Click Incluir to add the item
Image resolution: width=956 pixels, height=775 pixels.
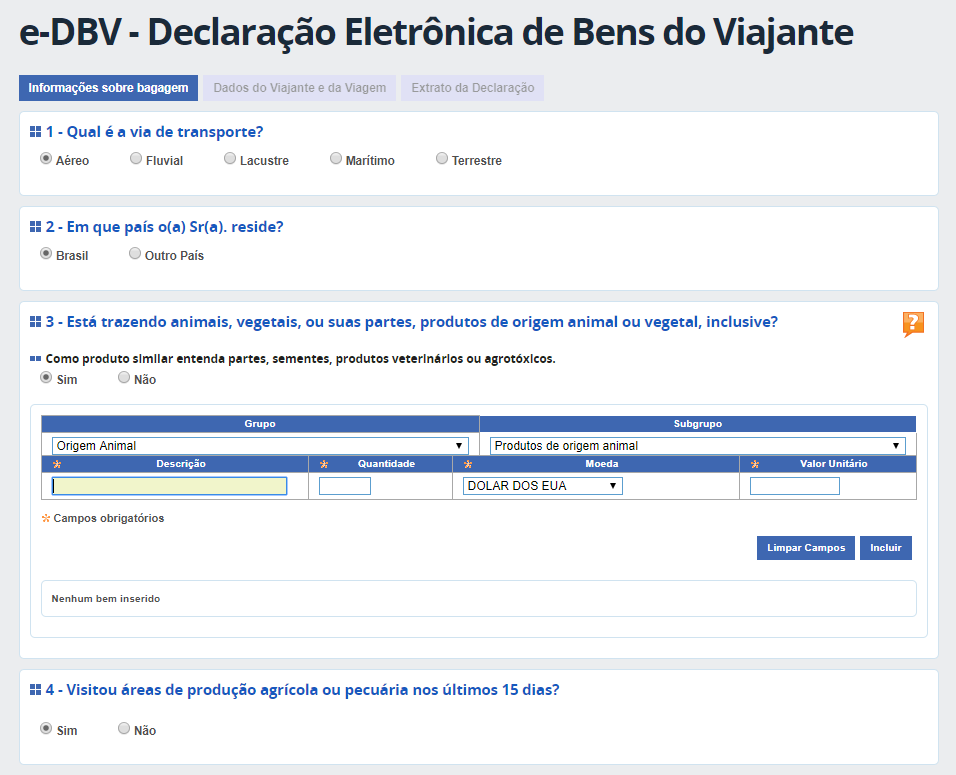point(886,548)
